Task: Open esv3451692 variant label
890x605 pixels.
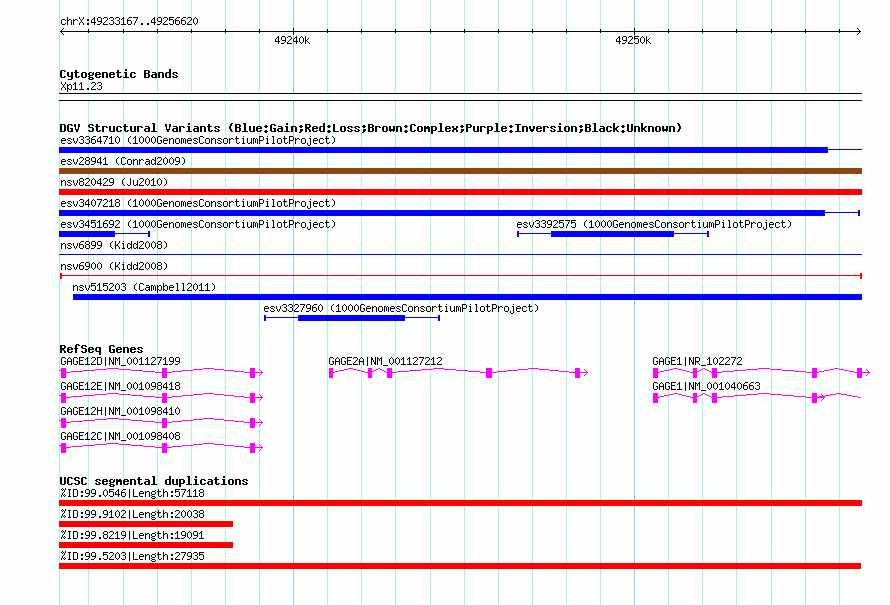Action: coord(198,224)
